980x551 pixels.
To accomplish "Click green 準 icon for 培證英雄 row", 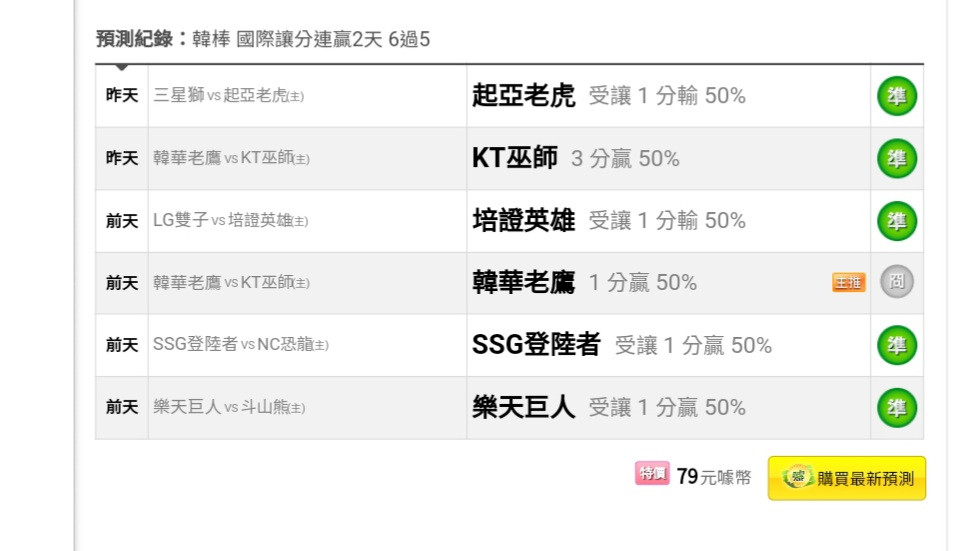I will coord(897,221).
